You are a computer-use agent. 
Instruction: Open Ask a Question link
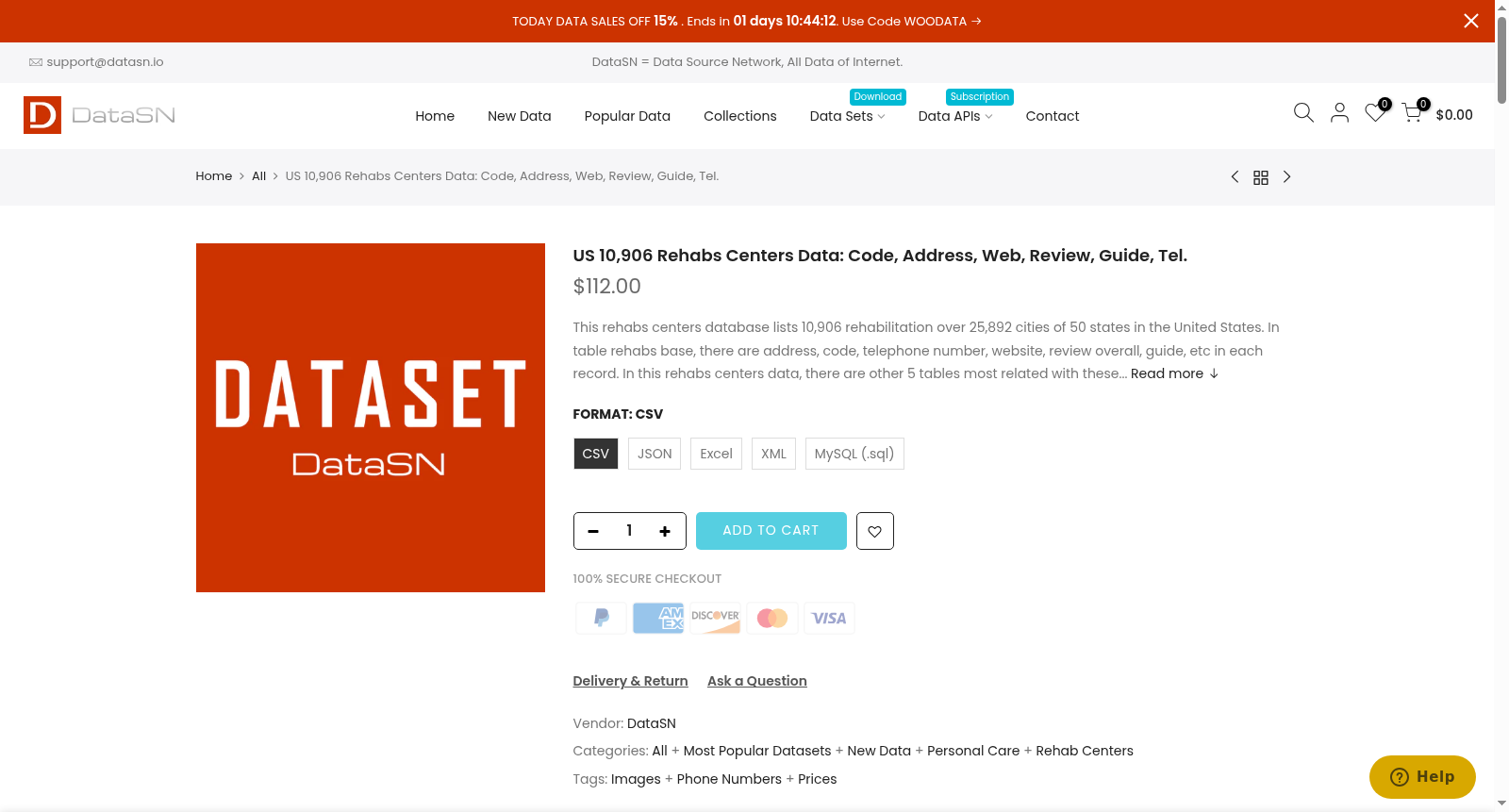[757, 681]
